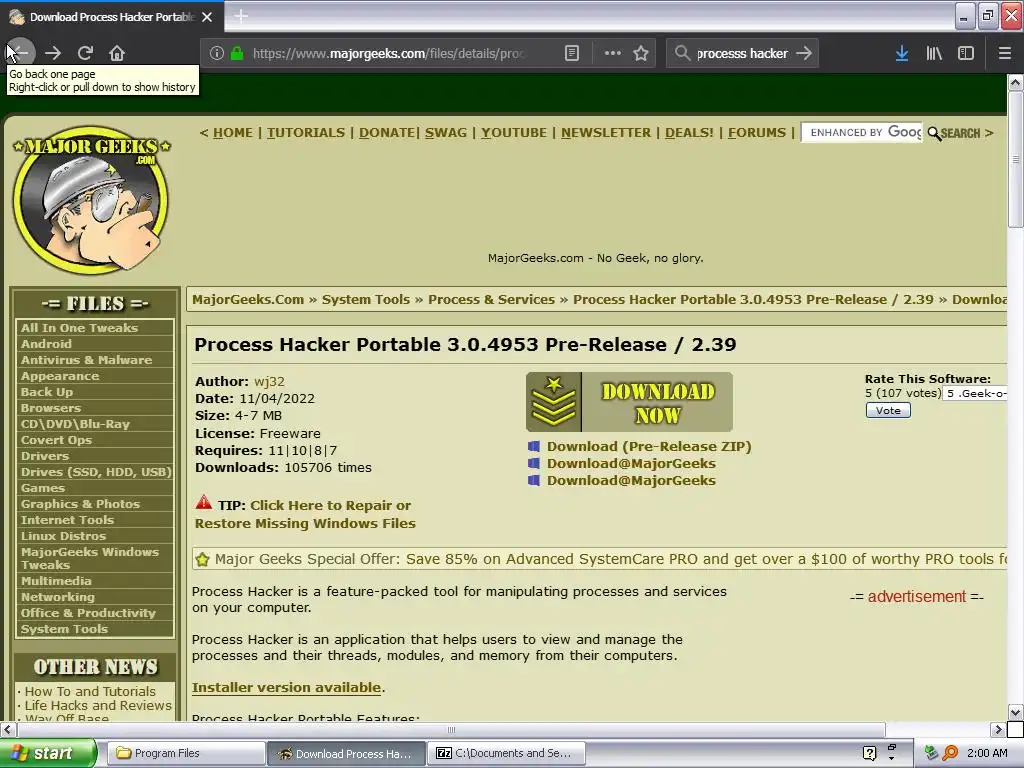Viewport: 1024px width, 768px height.
Task: Reload the current page
Action: pos(85,53)
